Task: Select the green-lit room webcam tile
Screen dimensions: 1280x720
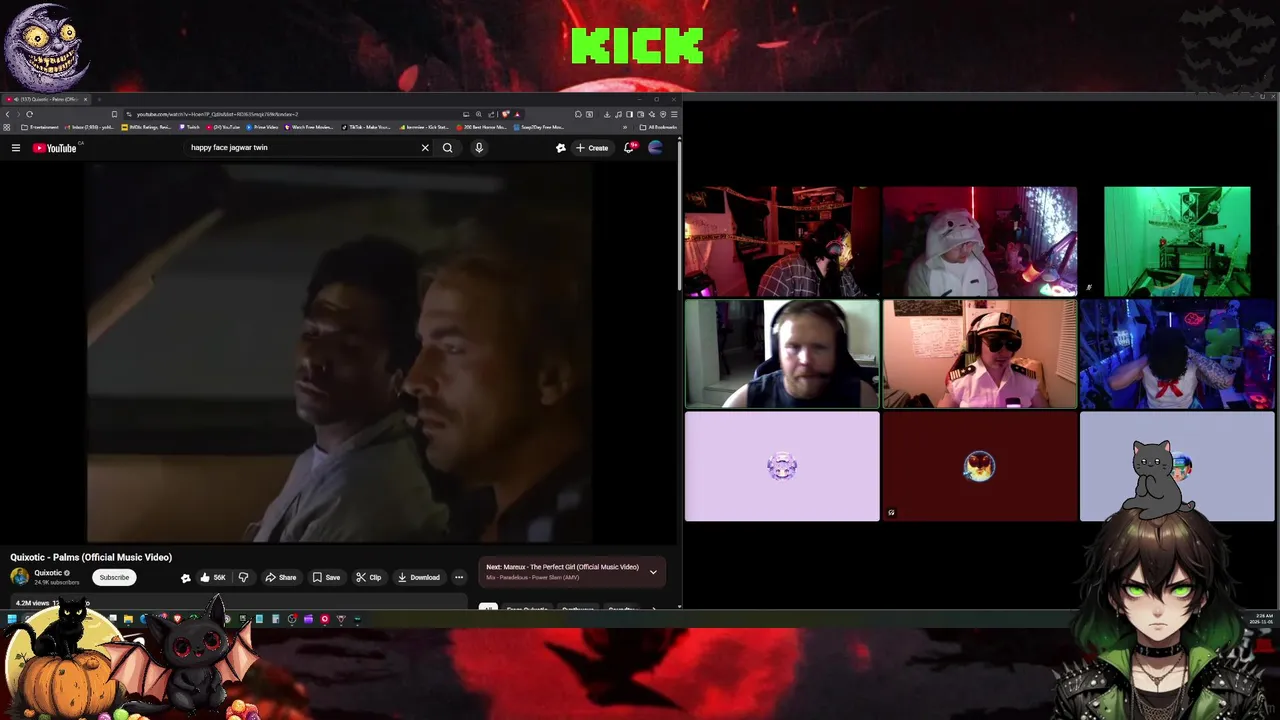Action: (x=1177, y=241)
